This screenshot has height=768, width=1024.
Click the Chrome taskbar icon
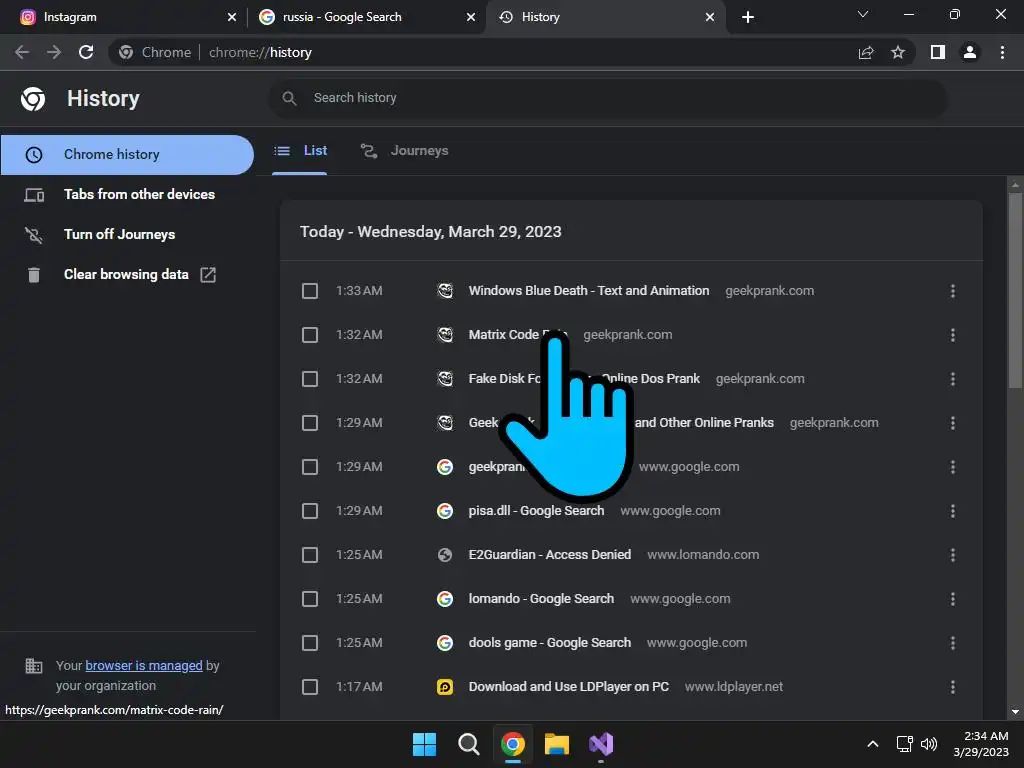click(x=513, y=744)
